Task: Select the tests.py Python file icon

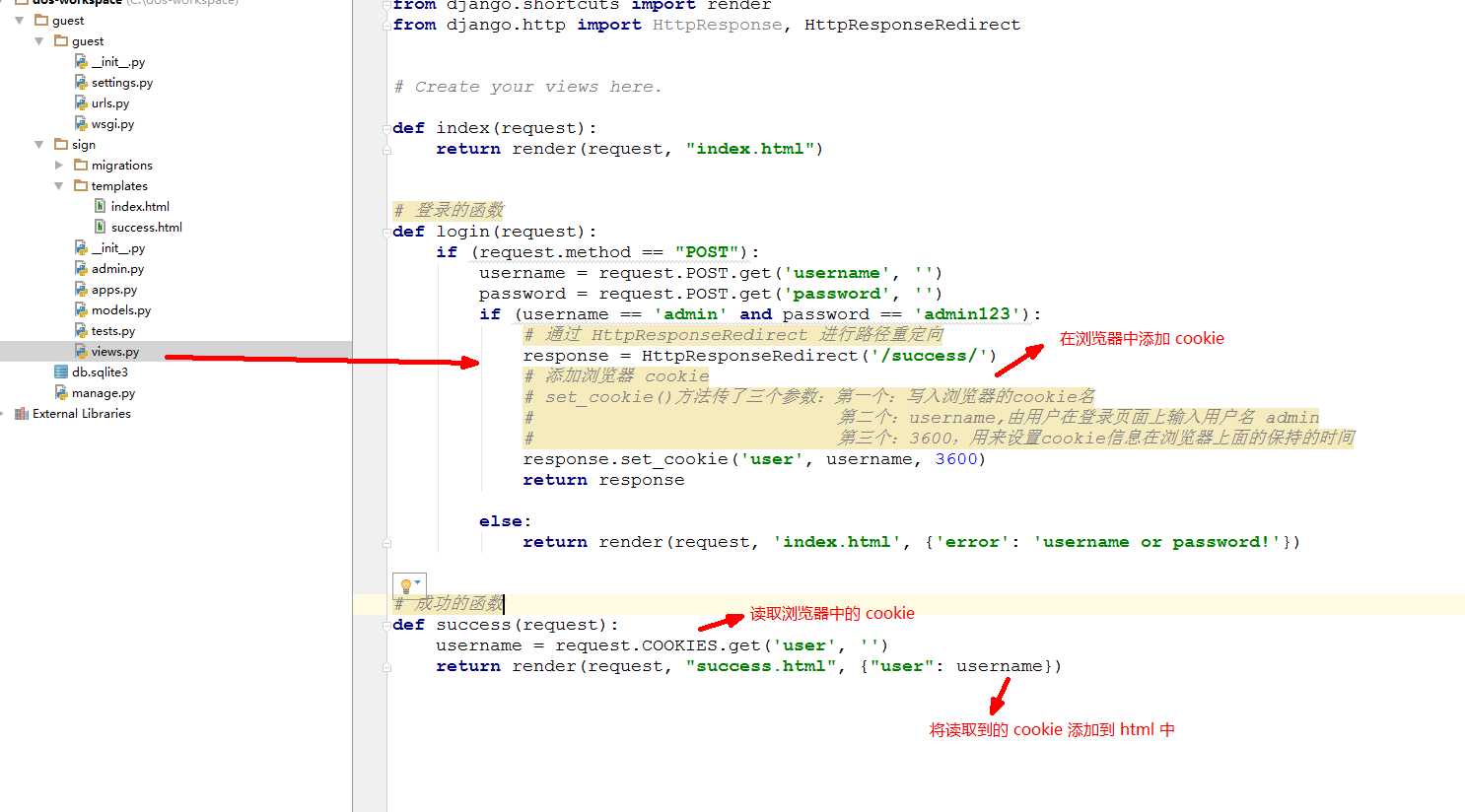Action: (x=81, y=331)
